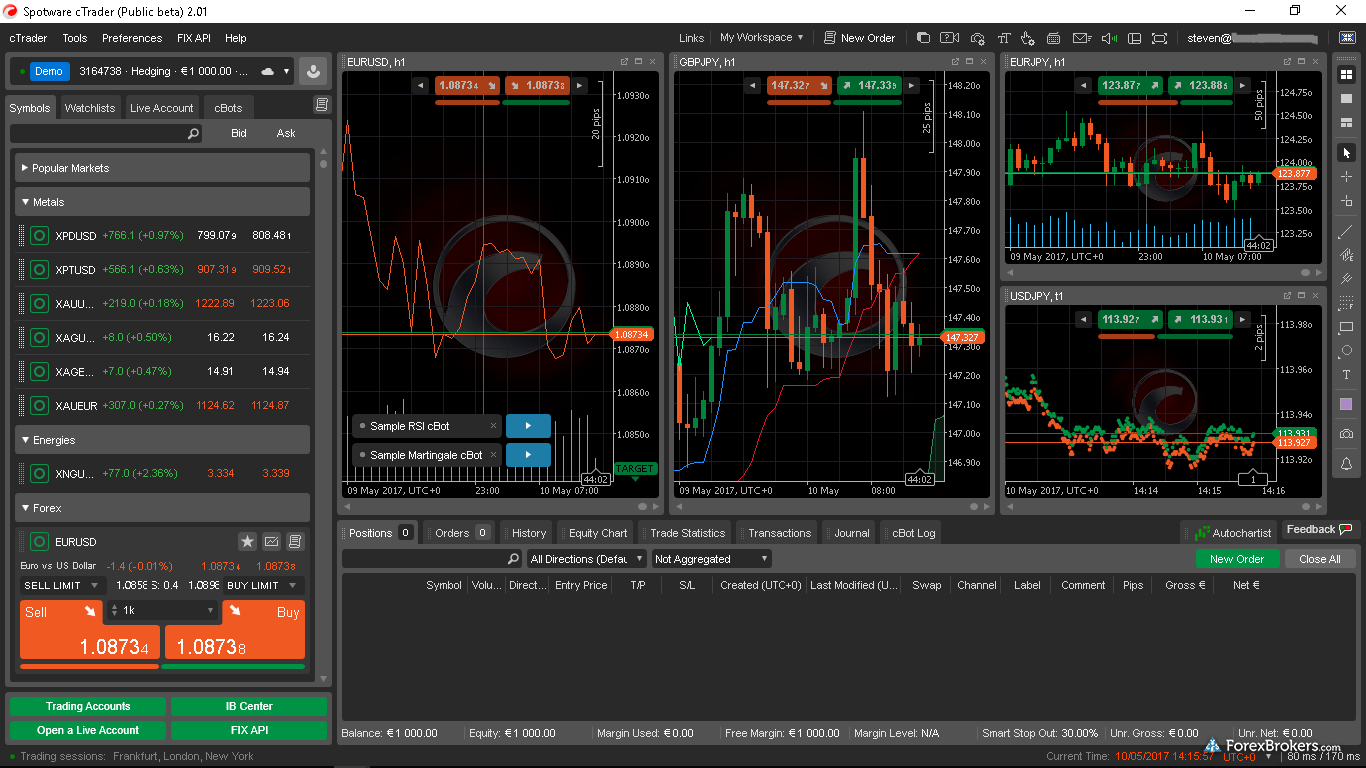1366x768 pixels.
Task: Toggle the XPTUSD symbol circle button
Action: 39,270
